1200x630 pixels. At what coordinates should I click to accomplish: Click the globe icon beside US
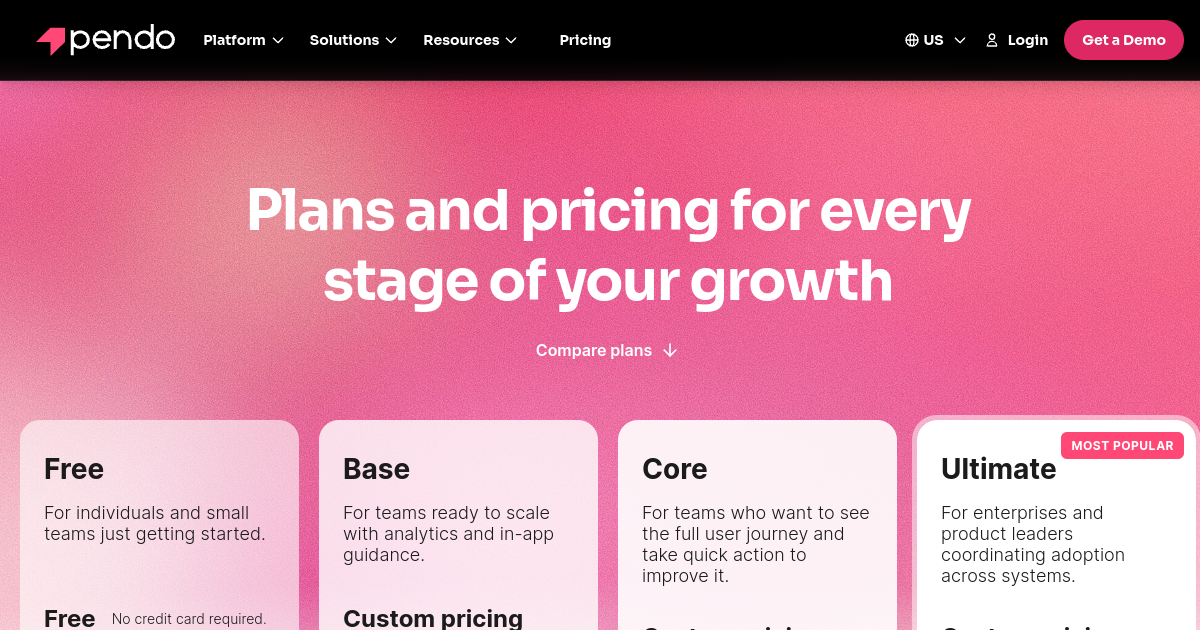click(x=911, y=40)
